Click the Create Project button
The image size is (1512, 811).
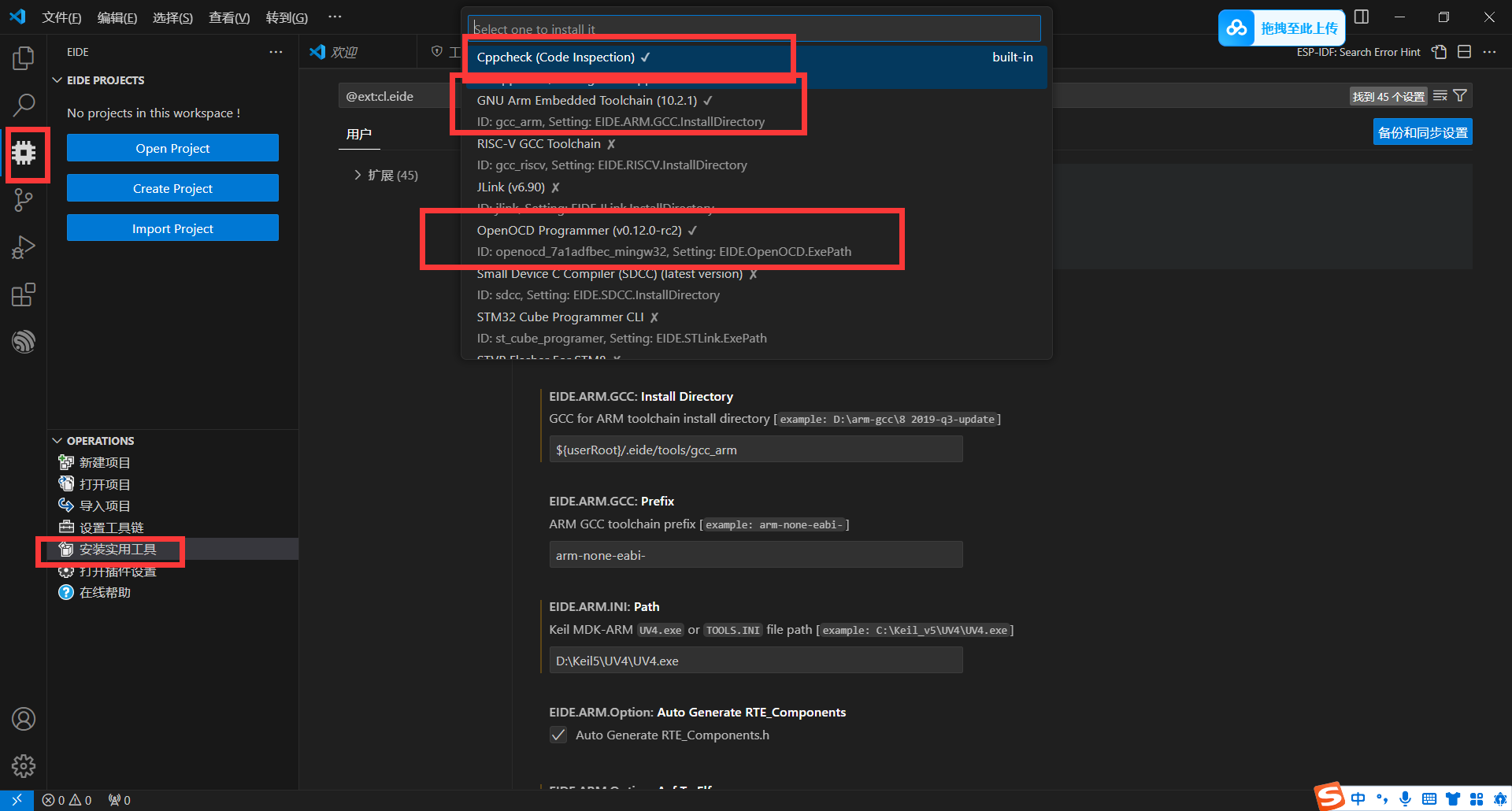[x=172, y=188]
